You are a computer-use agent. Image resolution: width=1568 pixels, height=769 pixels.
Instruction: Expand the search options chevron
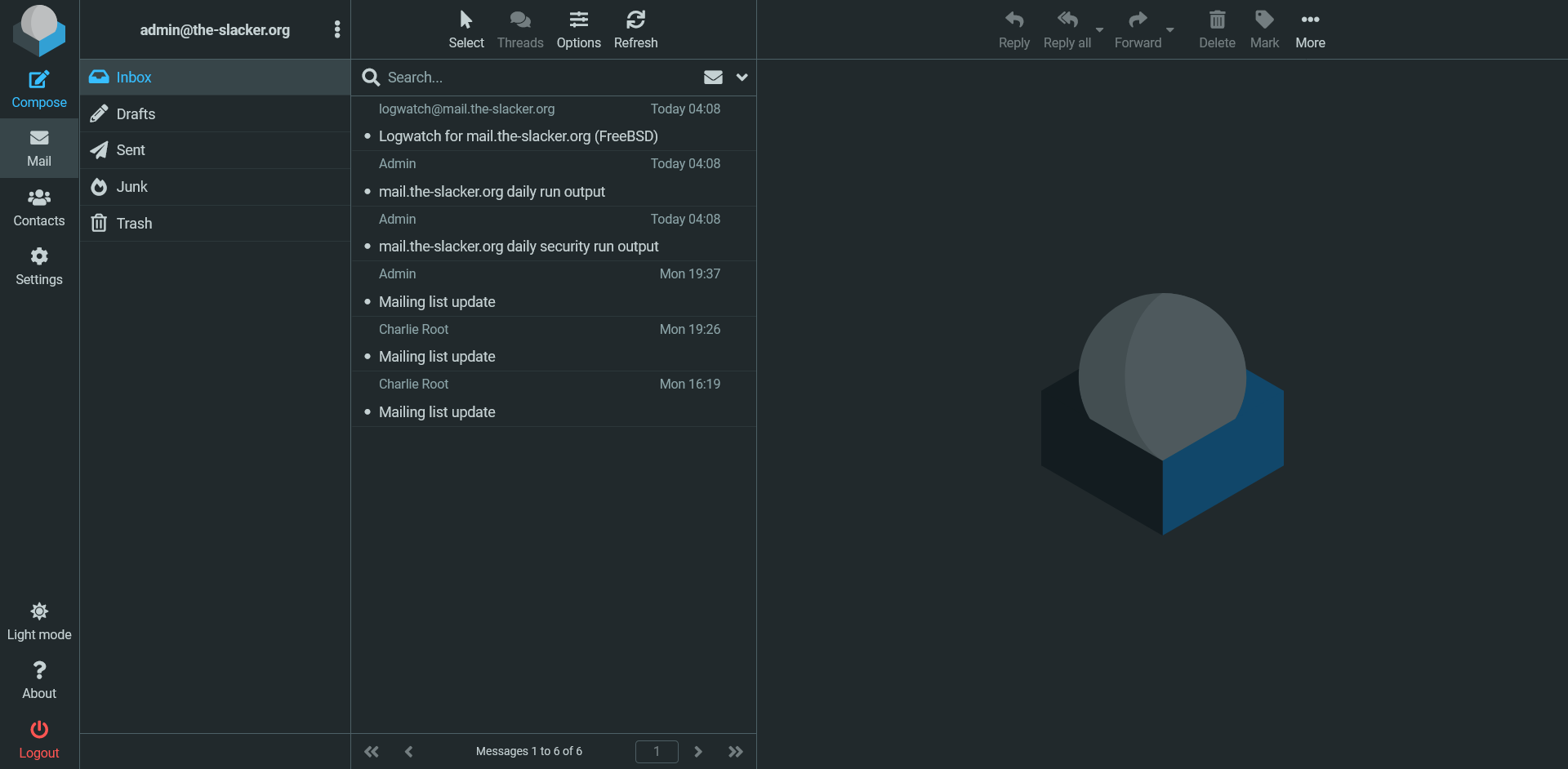tap(742, 77)
